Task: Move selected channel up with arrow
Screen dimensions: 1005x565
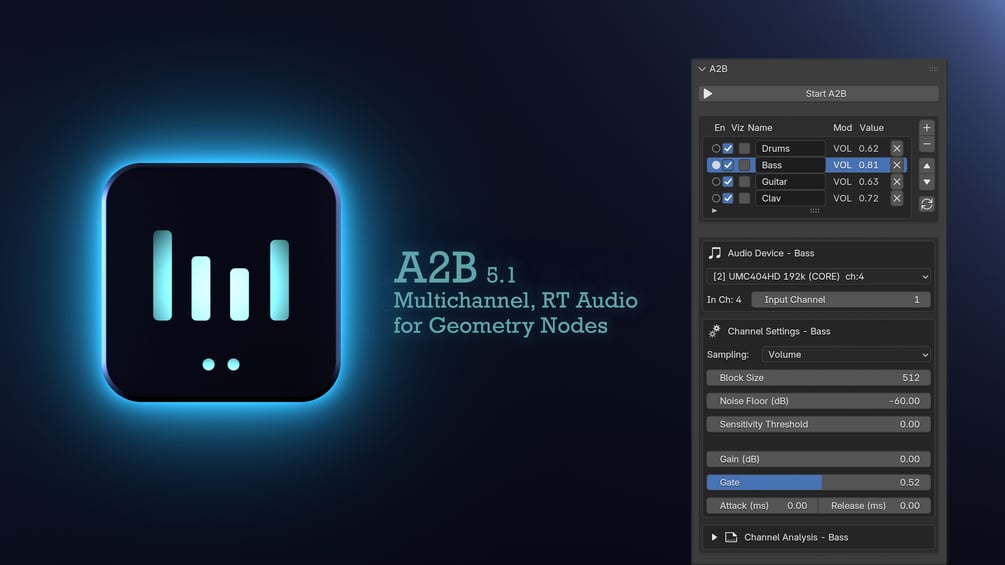Action: [x=927, y=165]
